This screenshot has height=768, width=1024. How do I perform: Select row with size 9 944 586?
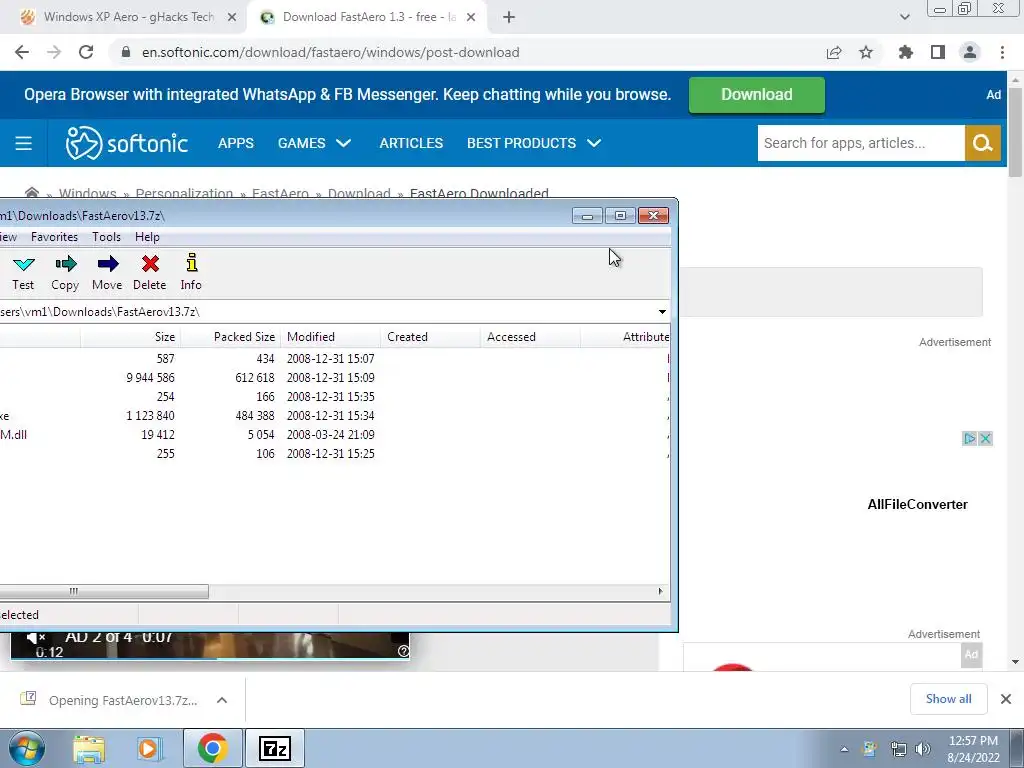point(334,377)
